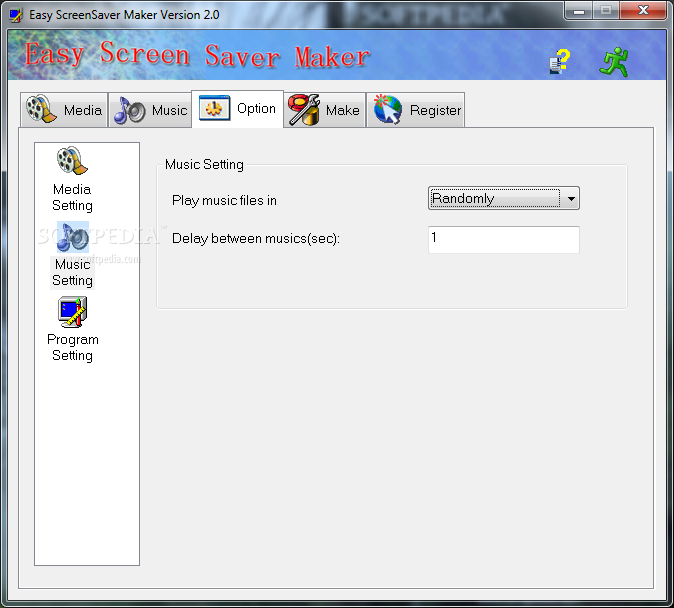The height and width of the screenshot is (608, 674).
Task: Close the Easy ScreenSaver Maker window
Action: 643,11
